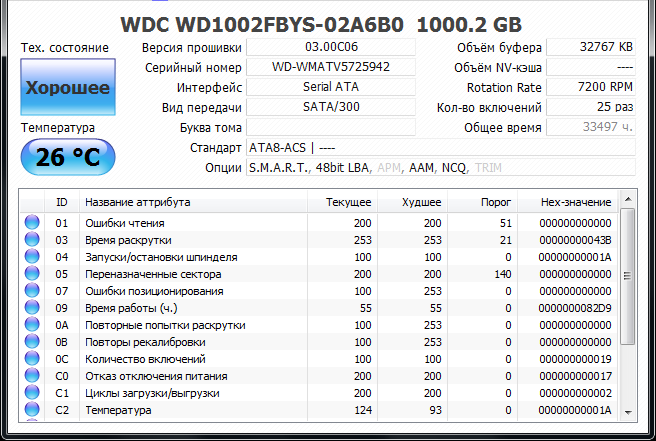Click status orb icon for attribute 07
This screenshot has height=441, width=656.
pos(32,290)
